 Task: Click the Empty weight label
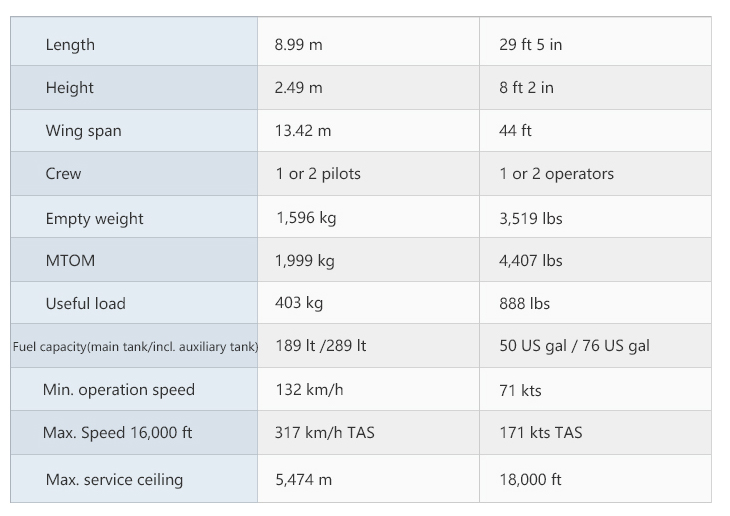click(x=94, y=219)
